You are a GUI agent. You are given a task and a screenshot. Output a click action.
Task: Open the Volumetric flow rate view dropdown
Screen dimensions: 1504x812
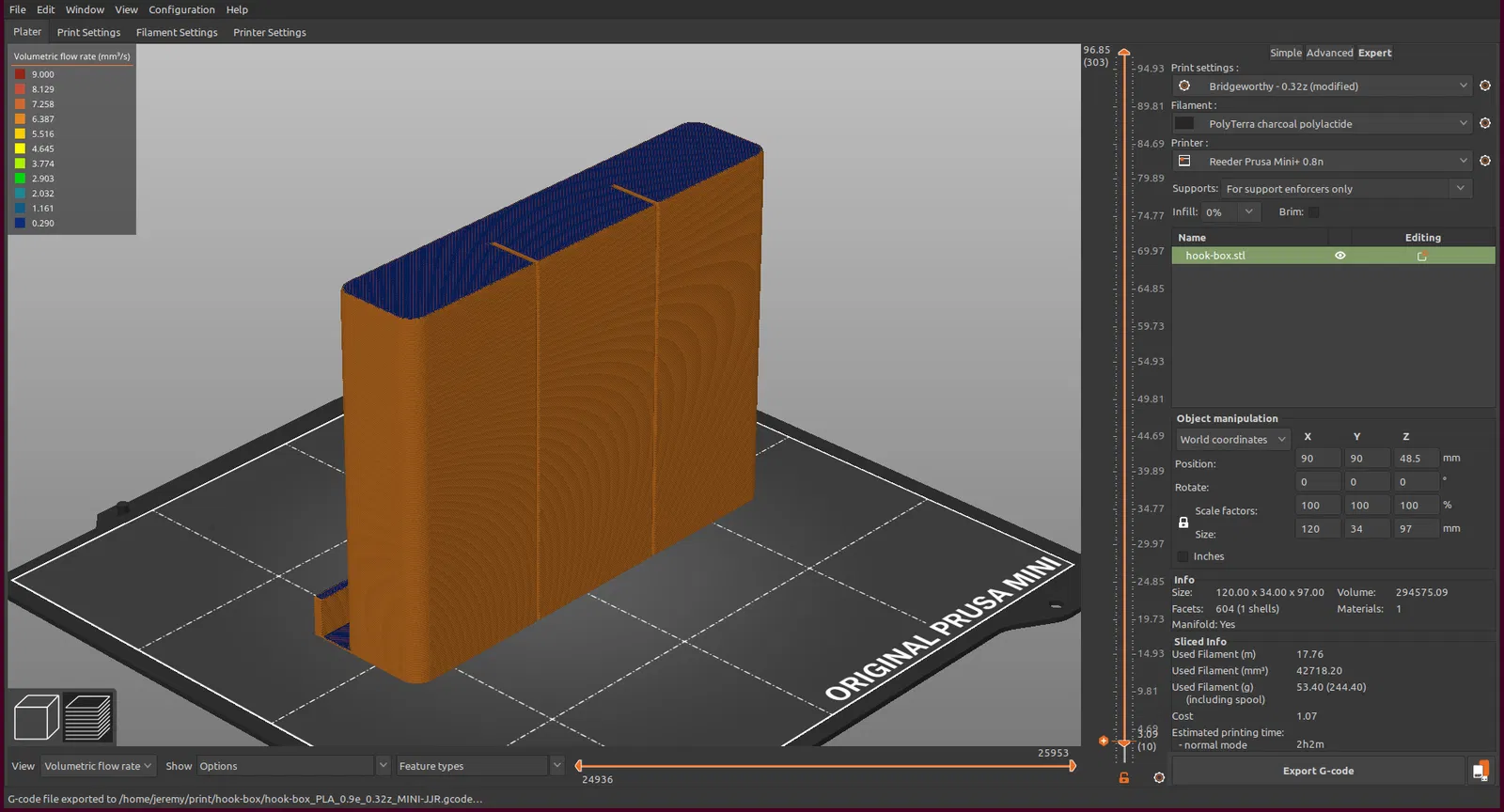[x=97, y=766]
